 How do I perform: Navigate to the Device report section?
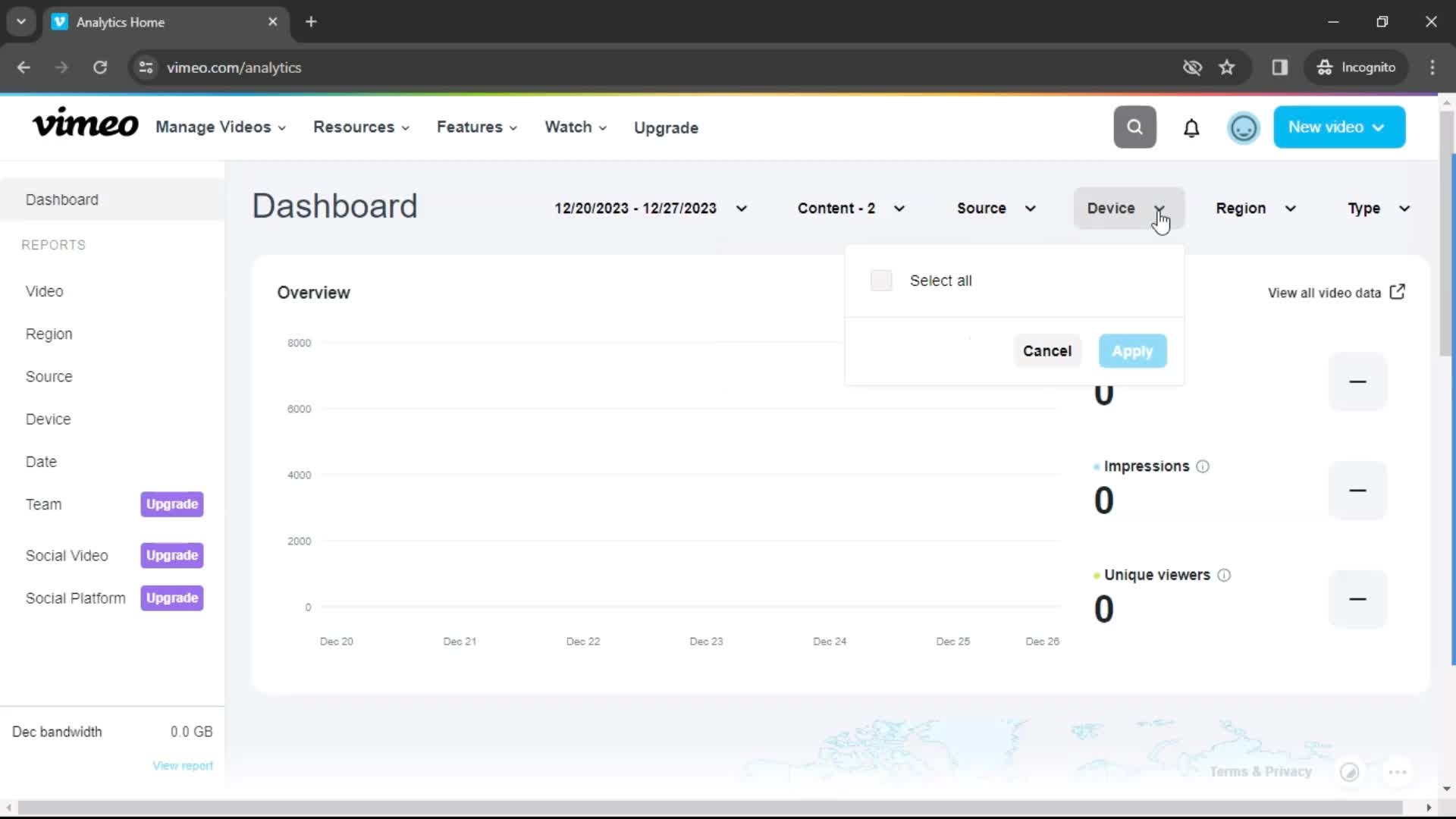pyautogui.click(x=47, y=419)
